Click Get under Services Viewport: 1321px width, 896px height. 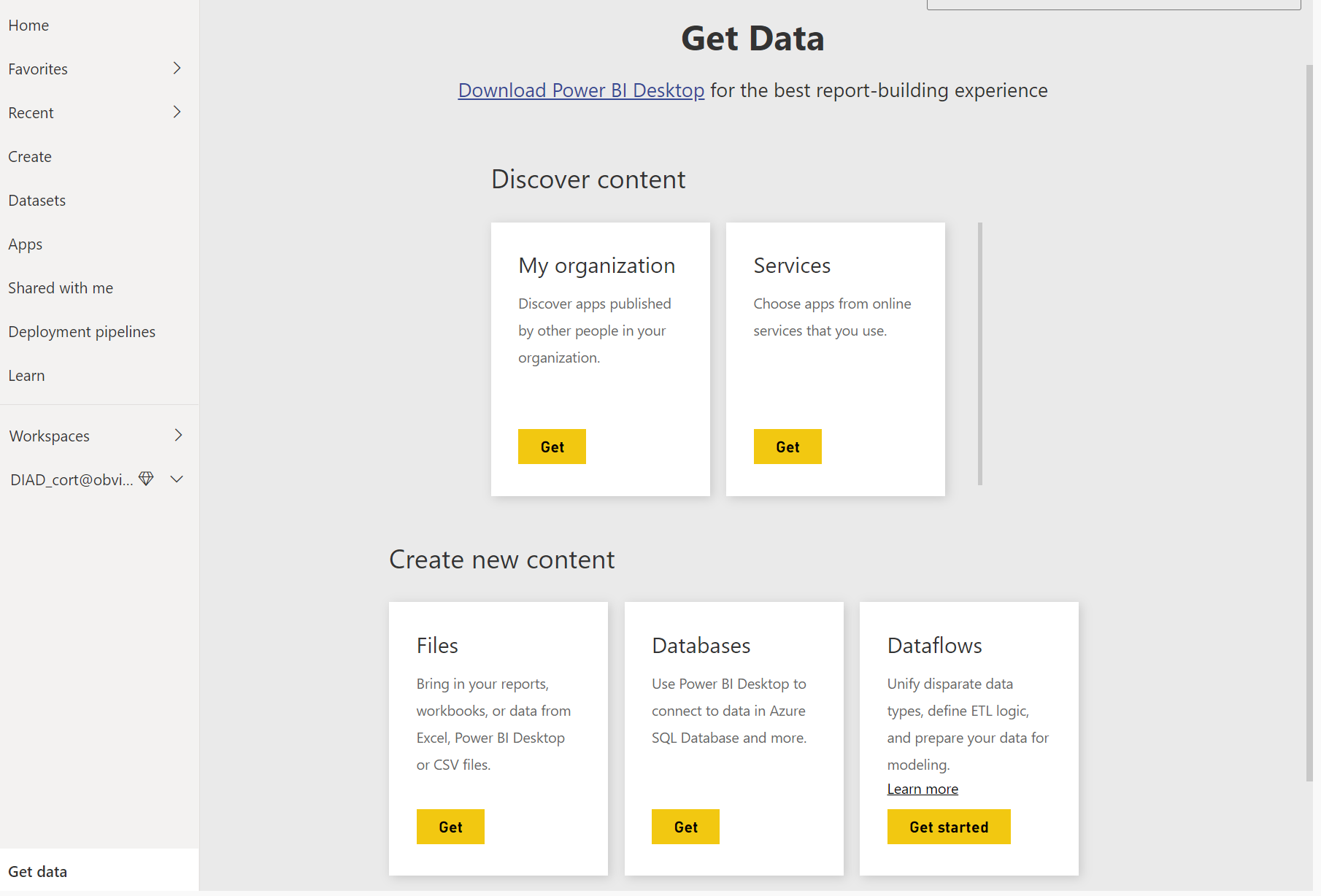787,446
